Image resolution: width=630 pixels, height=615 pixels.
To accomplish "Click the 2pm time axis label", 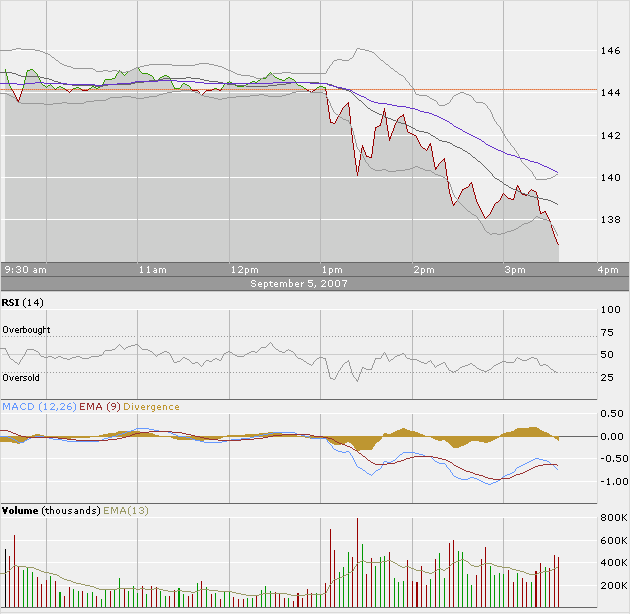I will 423,270.
